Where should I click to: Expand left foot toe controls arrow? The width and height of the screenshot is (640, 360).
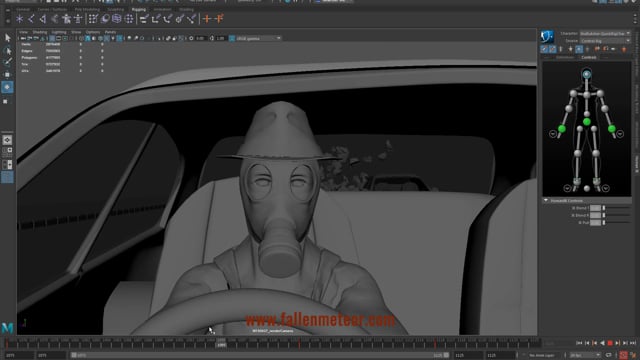pos(606,188)
